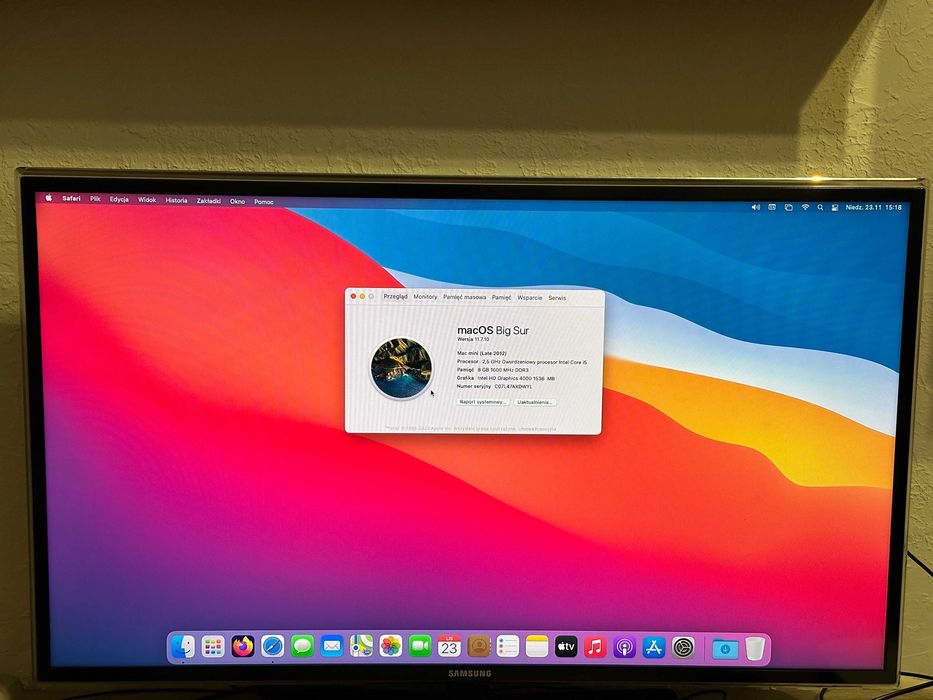Image resolution: width=933 pixels, height=700 pixels.
Task: Open Maps from the dock
Action: point(361,646)
